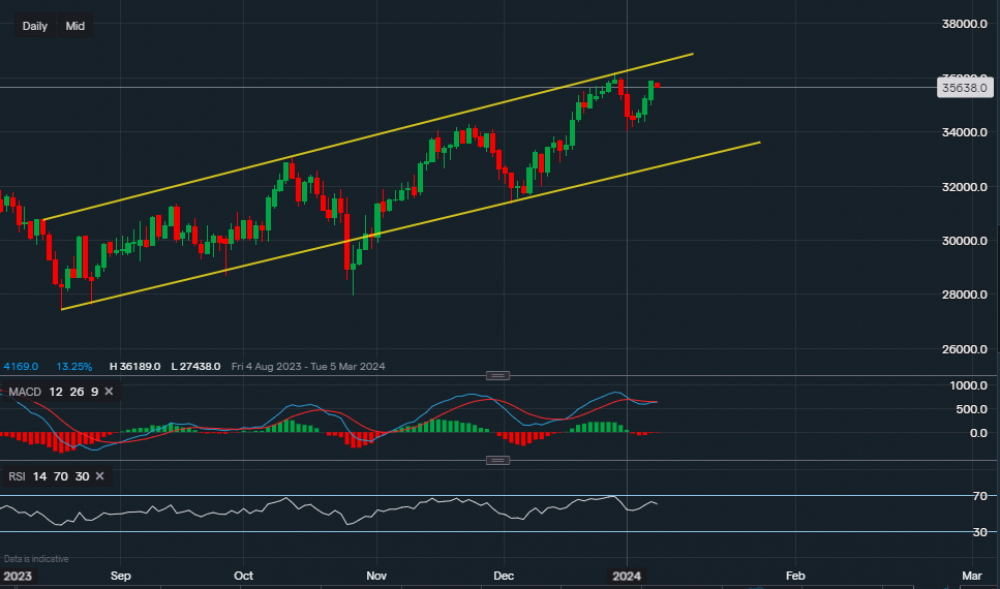Click the MACD indicator name label
The height and width of the screenshot is (589, 1000).
click(24, 392)
